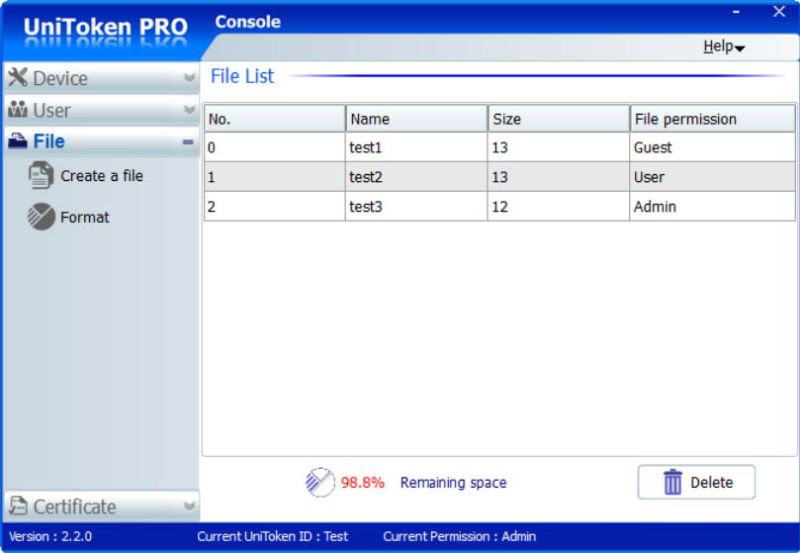Click the Certificate document icon
Viewport: 800px width, 553px height.
pyautogui.click(x=18, y=506)
